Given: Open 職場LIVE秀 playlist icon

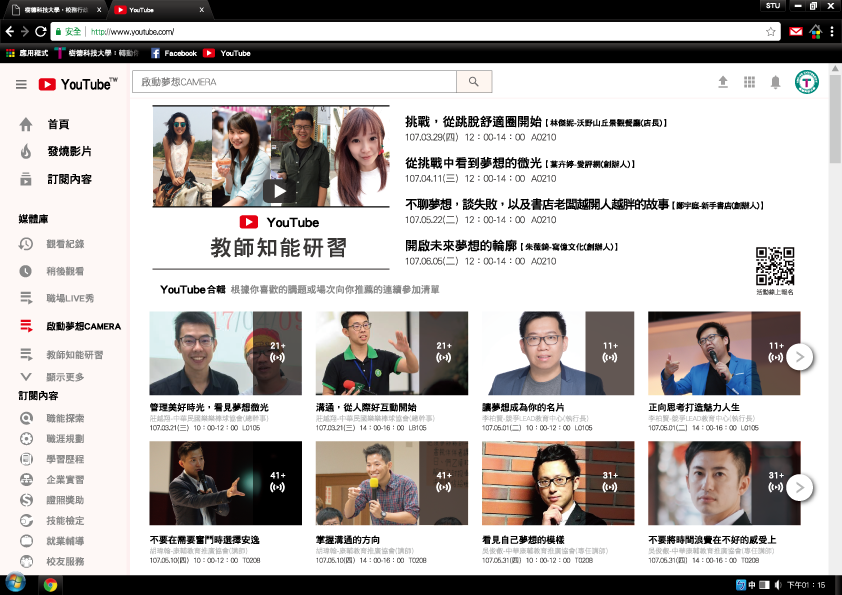Looking at the screenshot, I should (26, 298).
